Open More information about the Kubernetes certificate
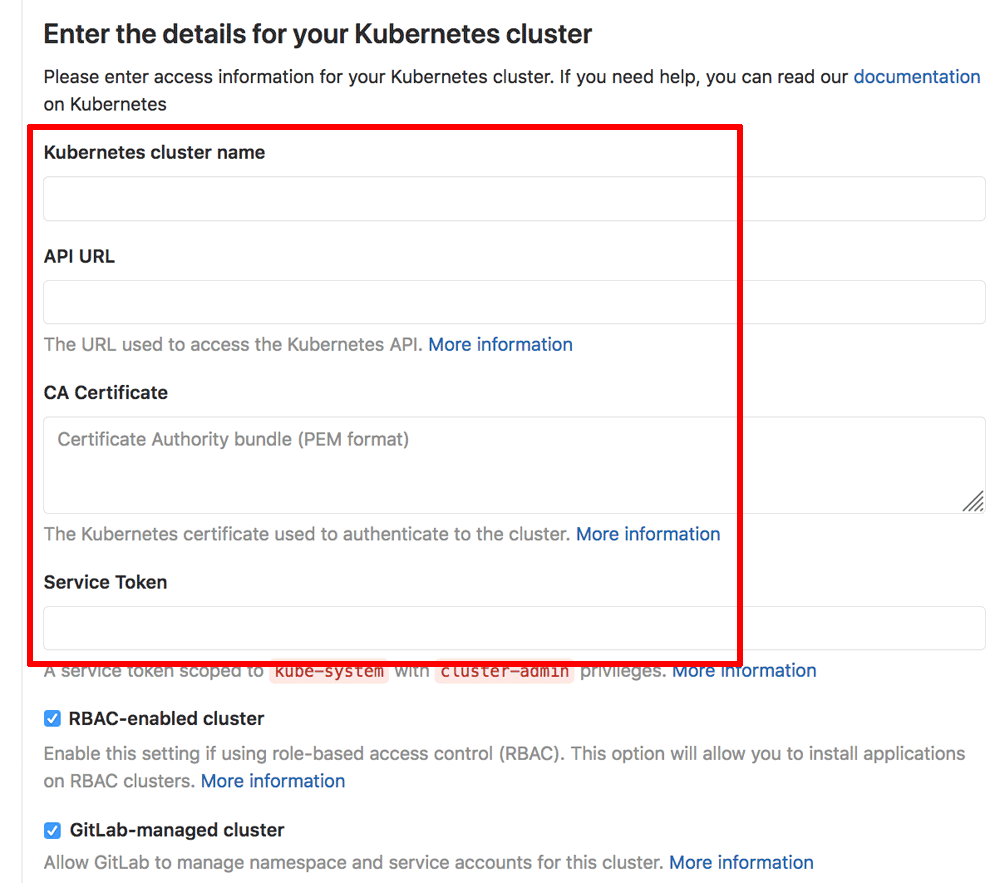This screenshot has height=883, width=1000. [x=648, y=534]
